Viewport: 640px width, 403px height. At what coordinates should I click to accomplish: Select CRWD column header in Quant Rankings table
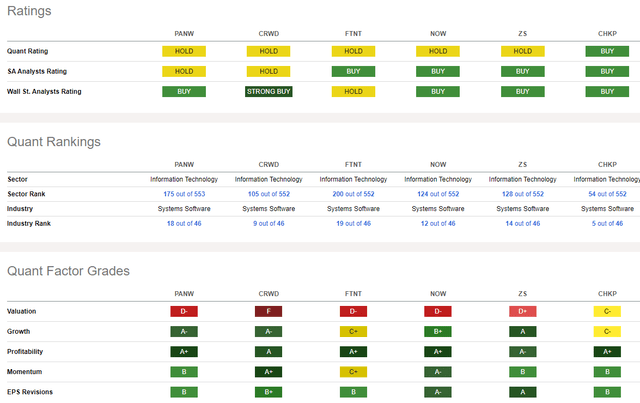tap(269, 165)
